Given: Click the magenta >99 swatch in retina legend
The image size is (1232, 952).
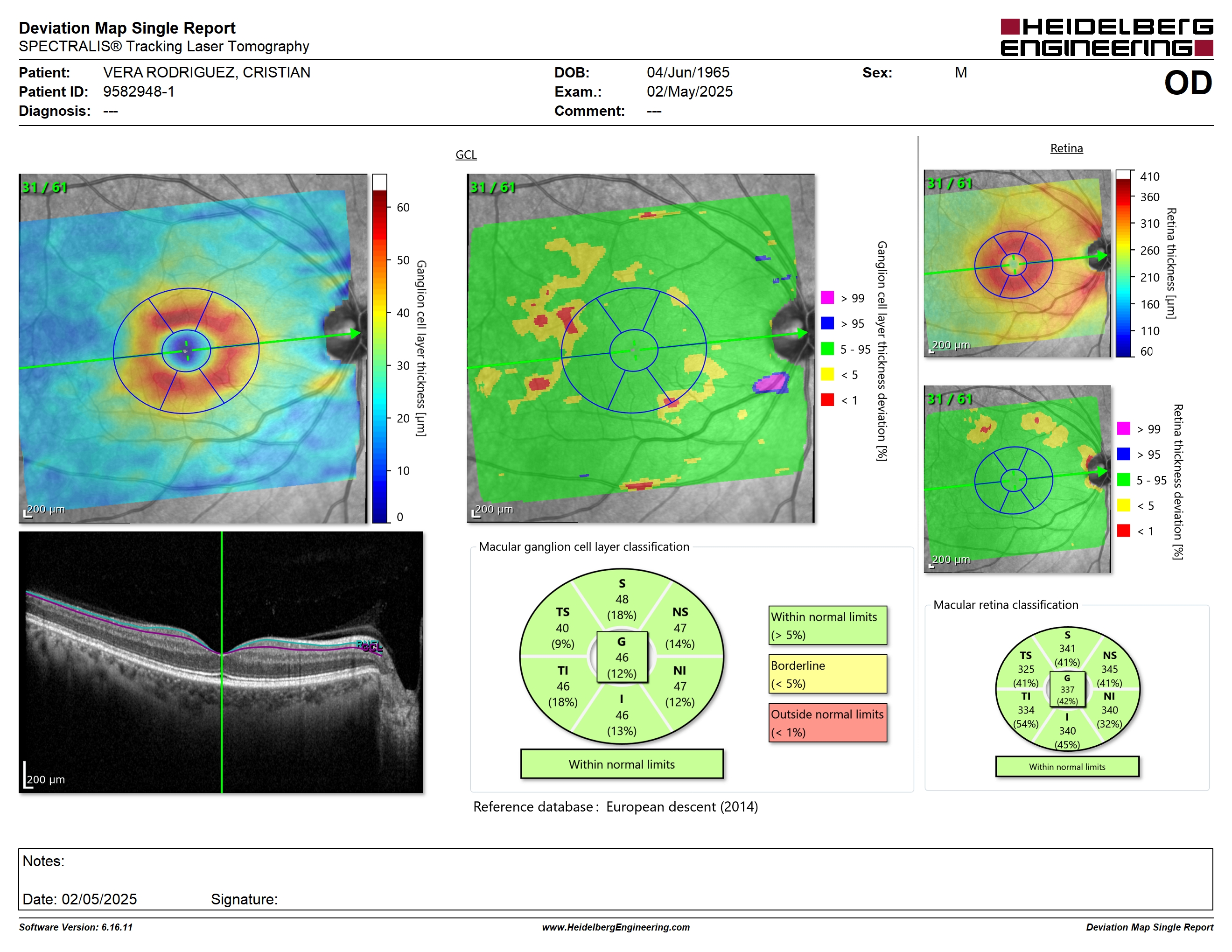Looking at the screenshot, I should coord(1123,428).
